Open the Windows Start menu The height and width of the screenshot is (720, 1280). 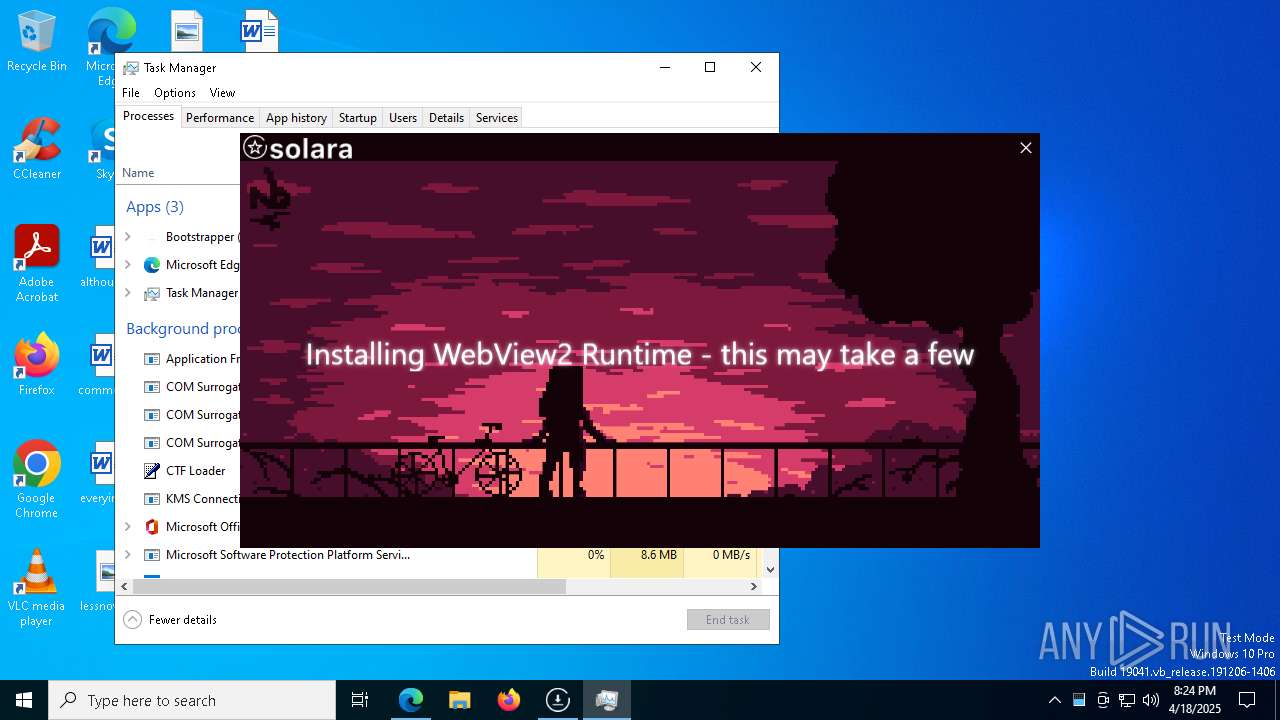(x=24, y=700)
